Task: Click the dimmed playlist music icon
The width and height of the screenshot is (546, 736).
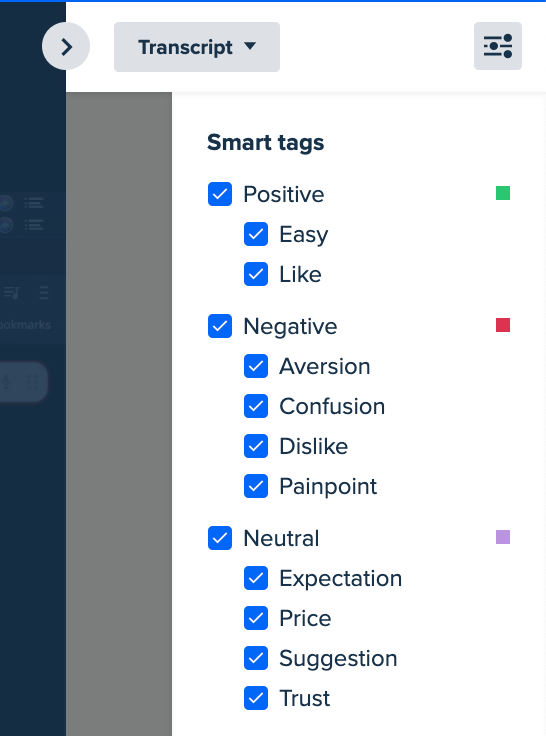Action: [x=11, y=293]
